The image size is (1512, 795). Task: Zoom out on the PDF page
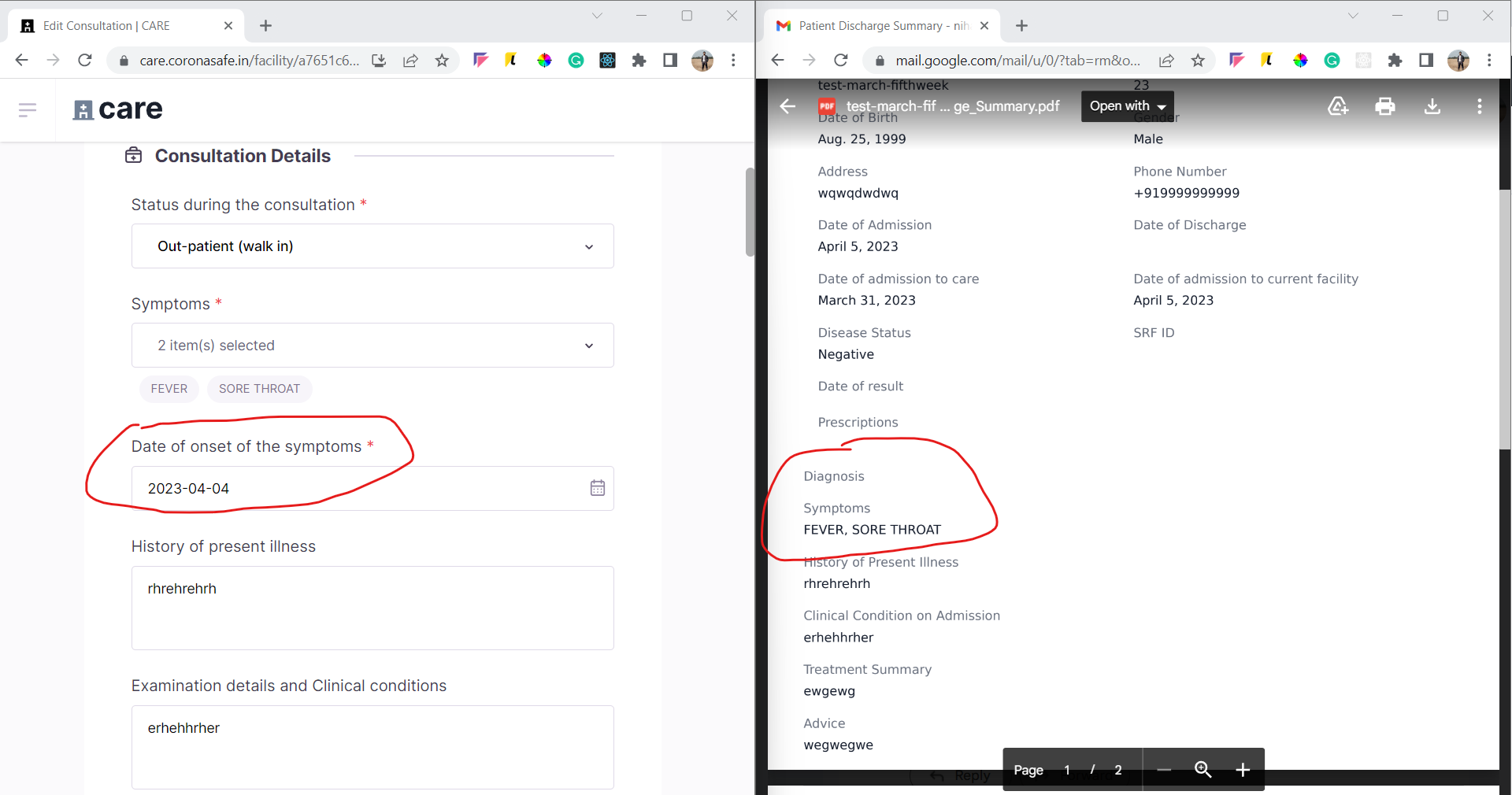(x=1163, y=770)
